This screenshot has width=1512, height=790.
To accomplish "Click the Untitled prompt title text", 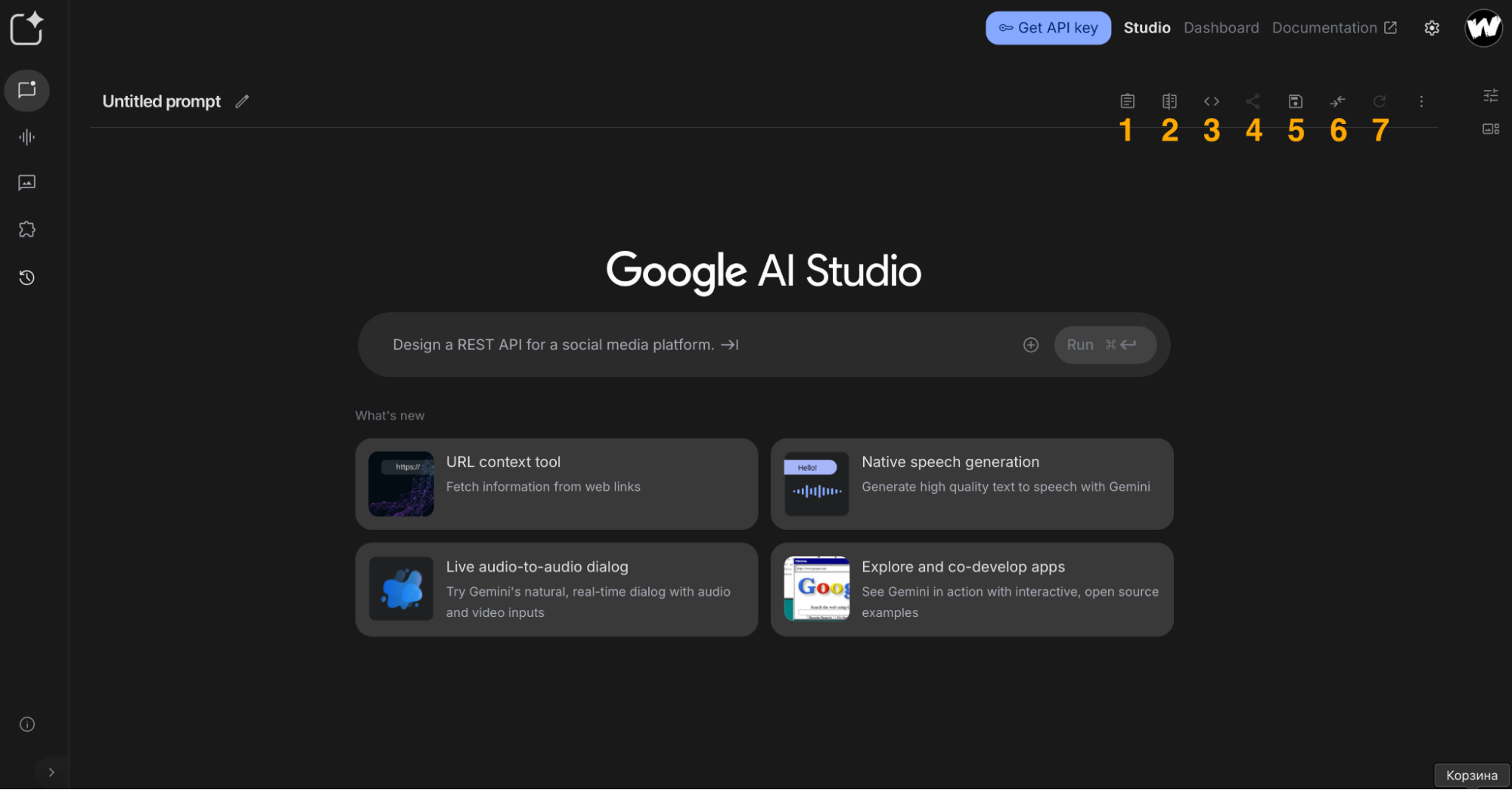I will pos(162,101).
